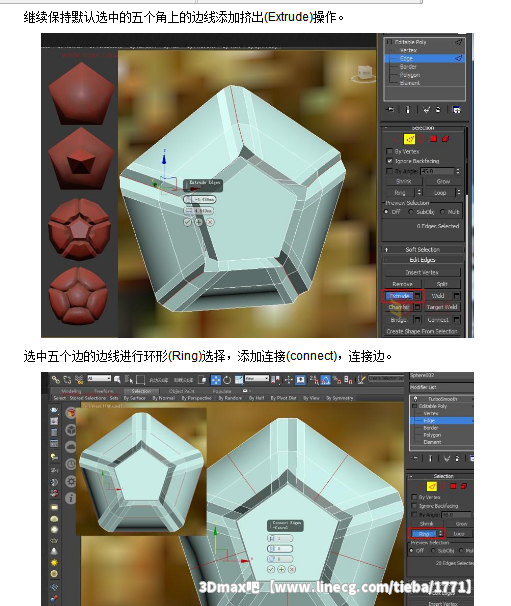The image size is (511, 606).
Task: Click gear icon in lower left sidebar
Action: point(71,481)
